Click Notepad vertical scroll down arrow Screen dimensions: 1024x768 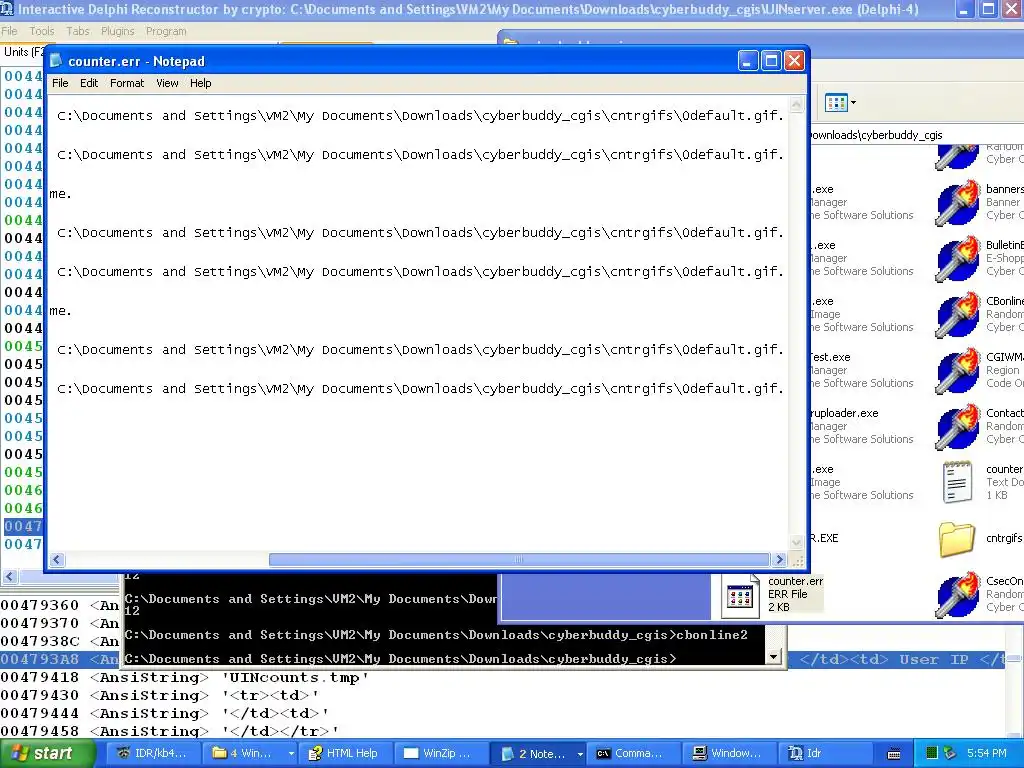(796, 543)
